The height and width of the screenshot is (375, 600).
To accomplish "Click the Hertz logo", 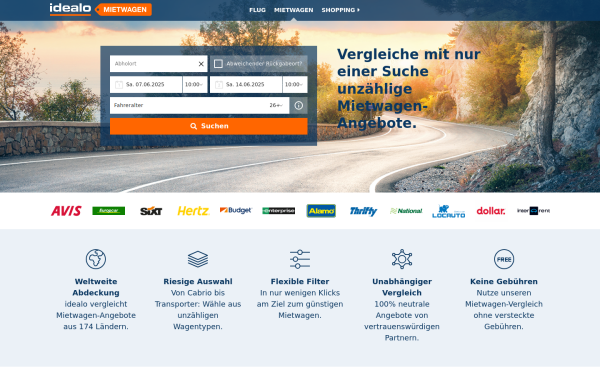I will coord(194,211).
